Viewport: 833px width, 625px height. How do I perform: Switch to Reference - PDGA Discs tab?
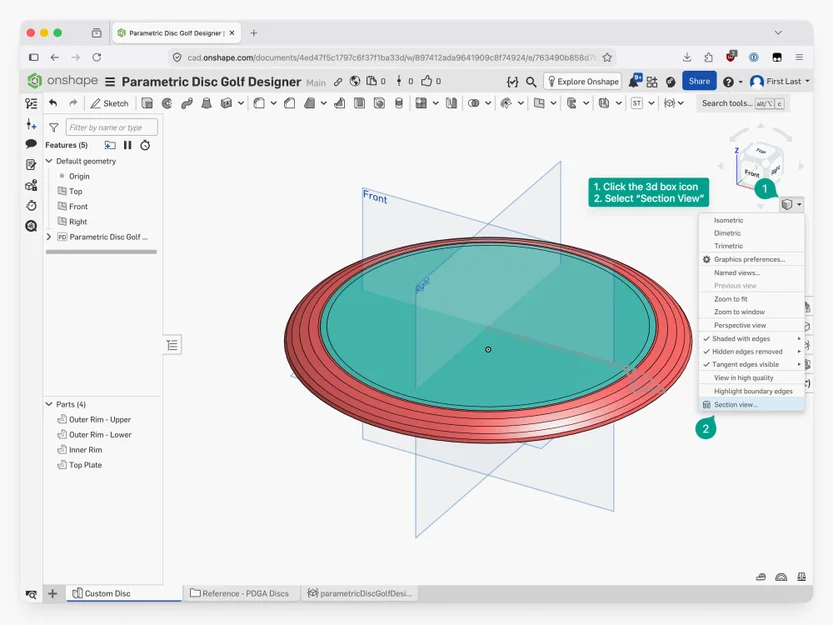pyautogui.click(x=240, y=593)
